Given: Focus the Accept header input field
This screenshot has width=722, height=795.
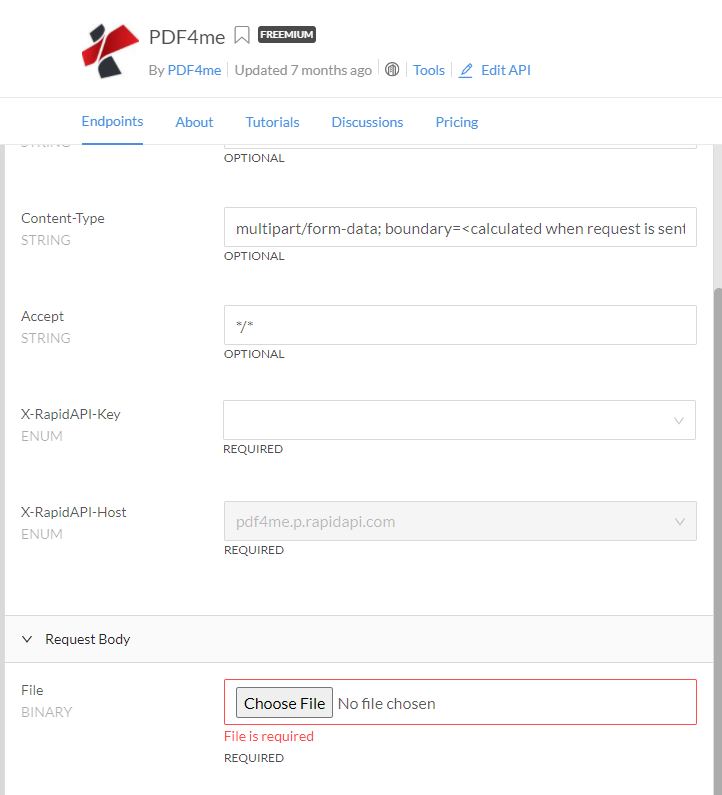Looking at the screenshot, I should [x=460, y=325].
